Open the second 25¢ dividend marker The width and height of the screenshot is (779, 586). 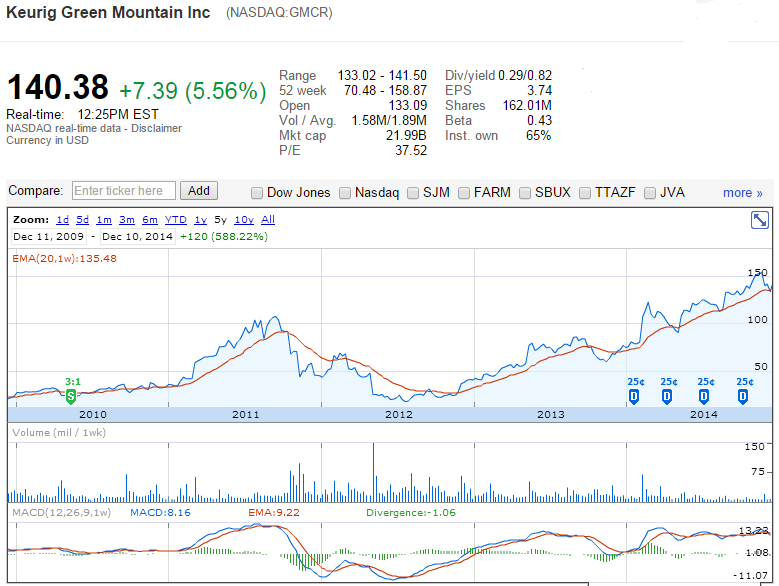[667, 396]
